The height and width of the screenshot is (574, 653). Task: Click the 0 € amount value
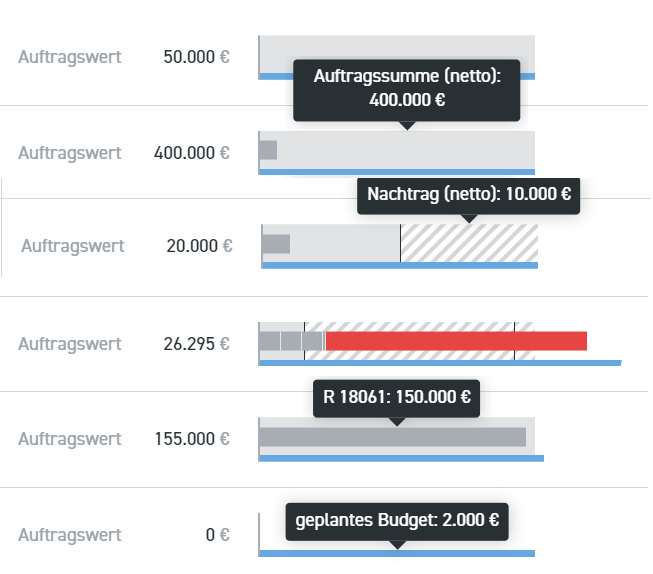tap(217, 535)
